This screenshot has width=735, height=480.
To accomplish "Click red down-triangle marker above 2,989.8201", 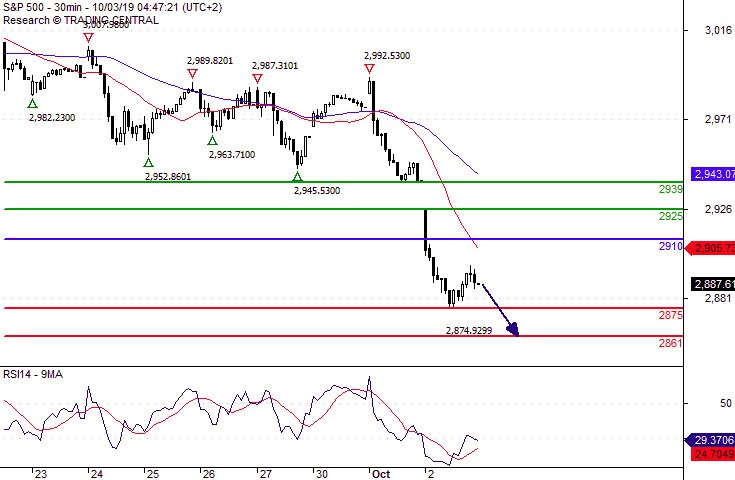I will coord(192,74).
